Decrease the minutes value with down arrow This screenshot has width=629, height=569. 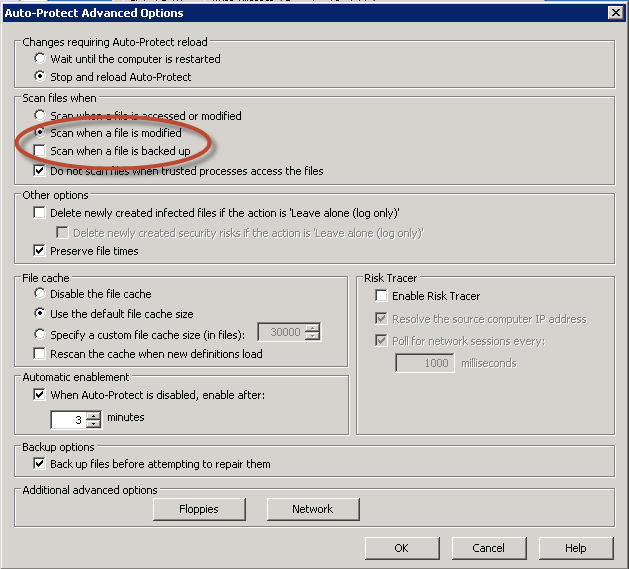click(94, 423)
